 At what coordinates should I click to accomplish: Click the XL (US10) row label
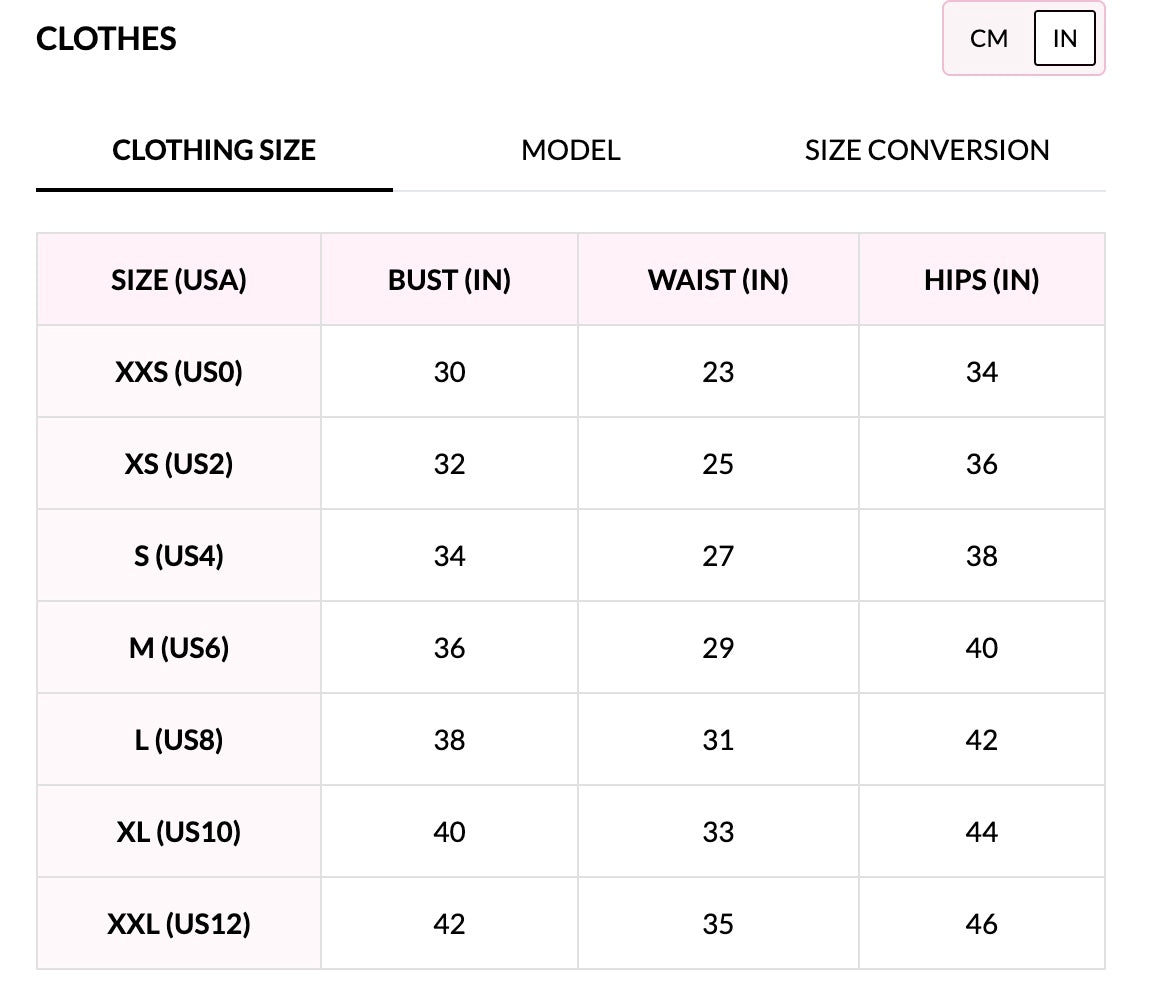coord(179,832)
